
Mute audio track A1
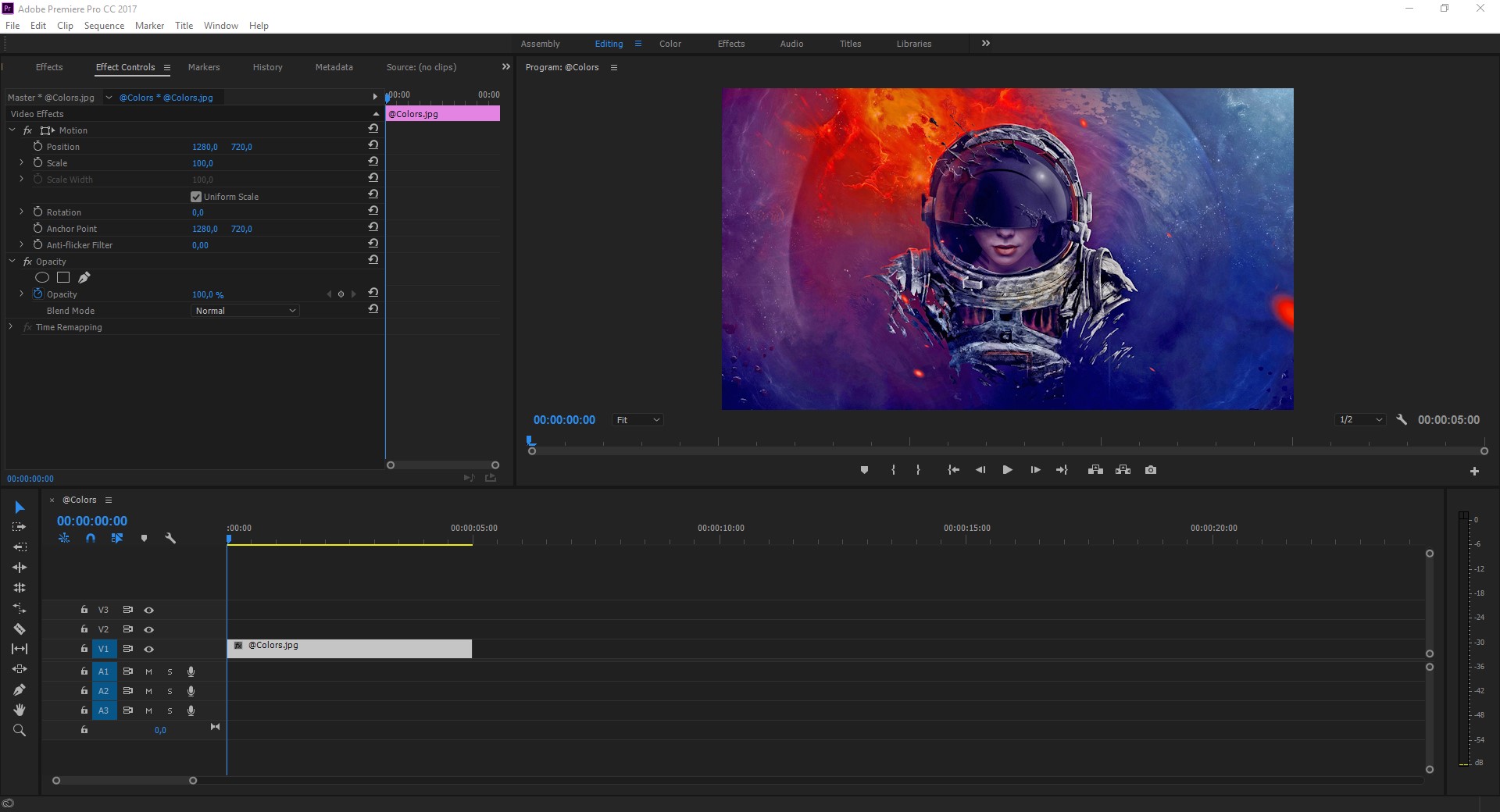click(x=148, y=671)
